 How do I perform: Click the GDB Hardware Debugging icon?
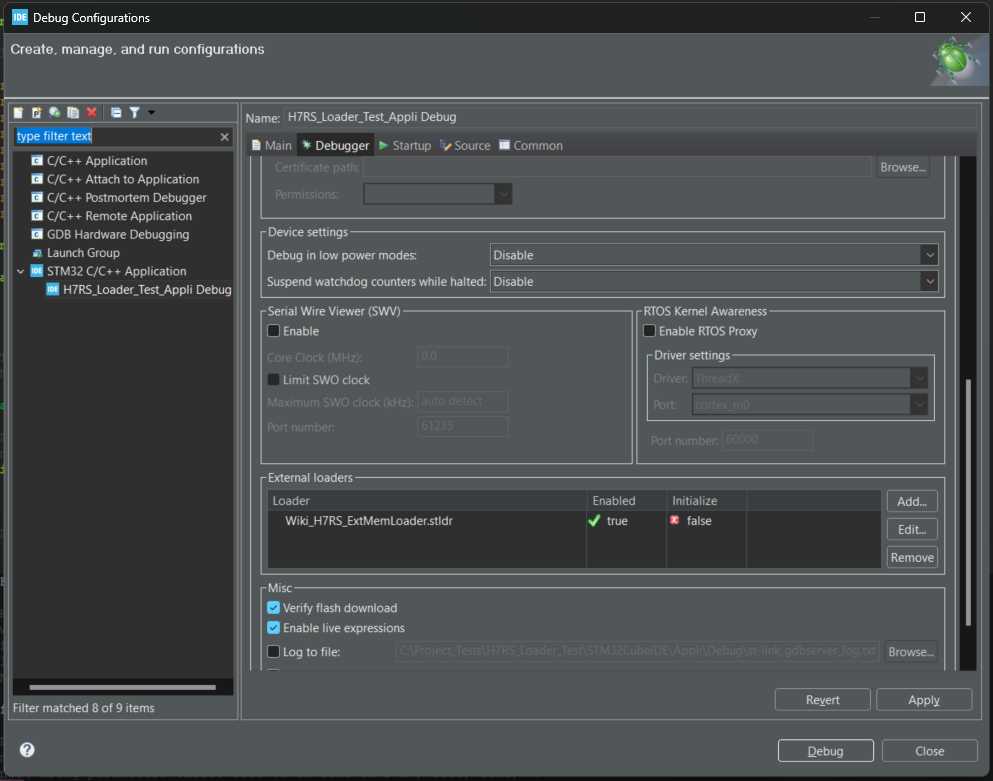click(x=37, y=234)
